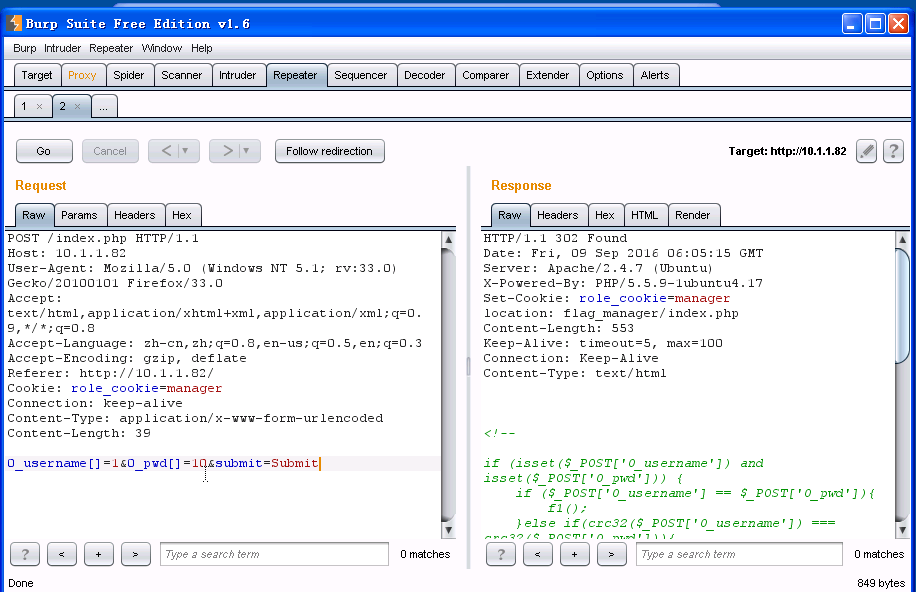Switch to the Scanner tool tab

(182, 75)
